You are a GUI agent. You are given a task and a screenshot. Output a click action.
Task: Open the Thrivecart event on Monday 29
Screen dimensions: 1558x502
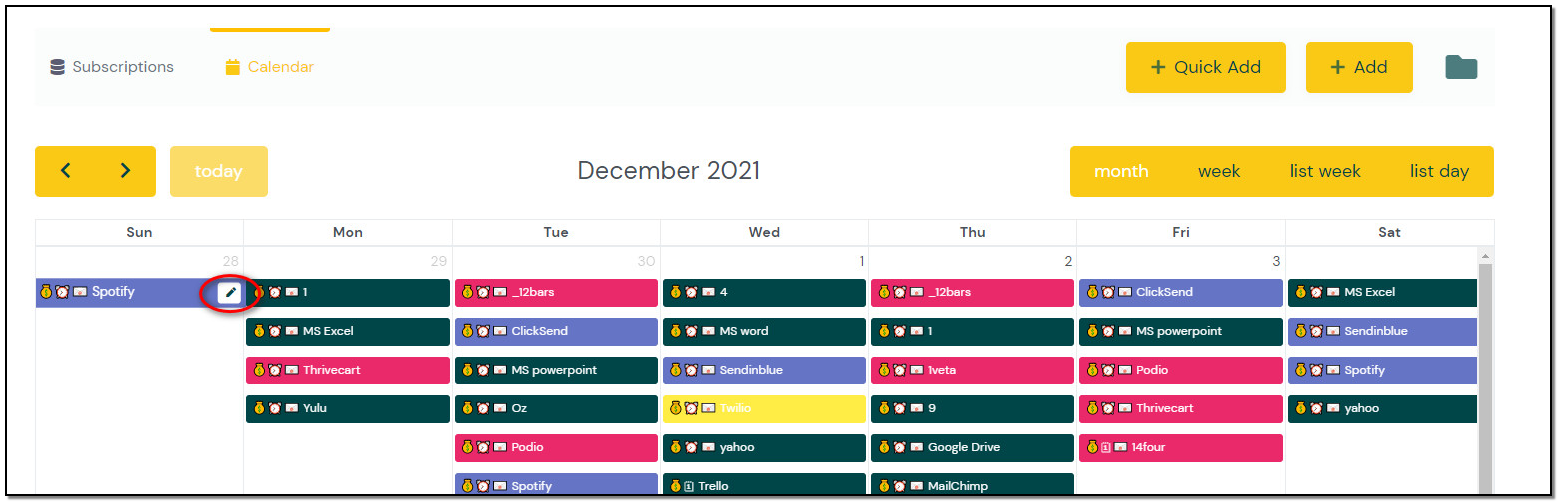coord(348,370)
